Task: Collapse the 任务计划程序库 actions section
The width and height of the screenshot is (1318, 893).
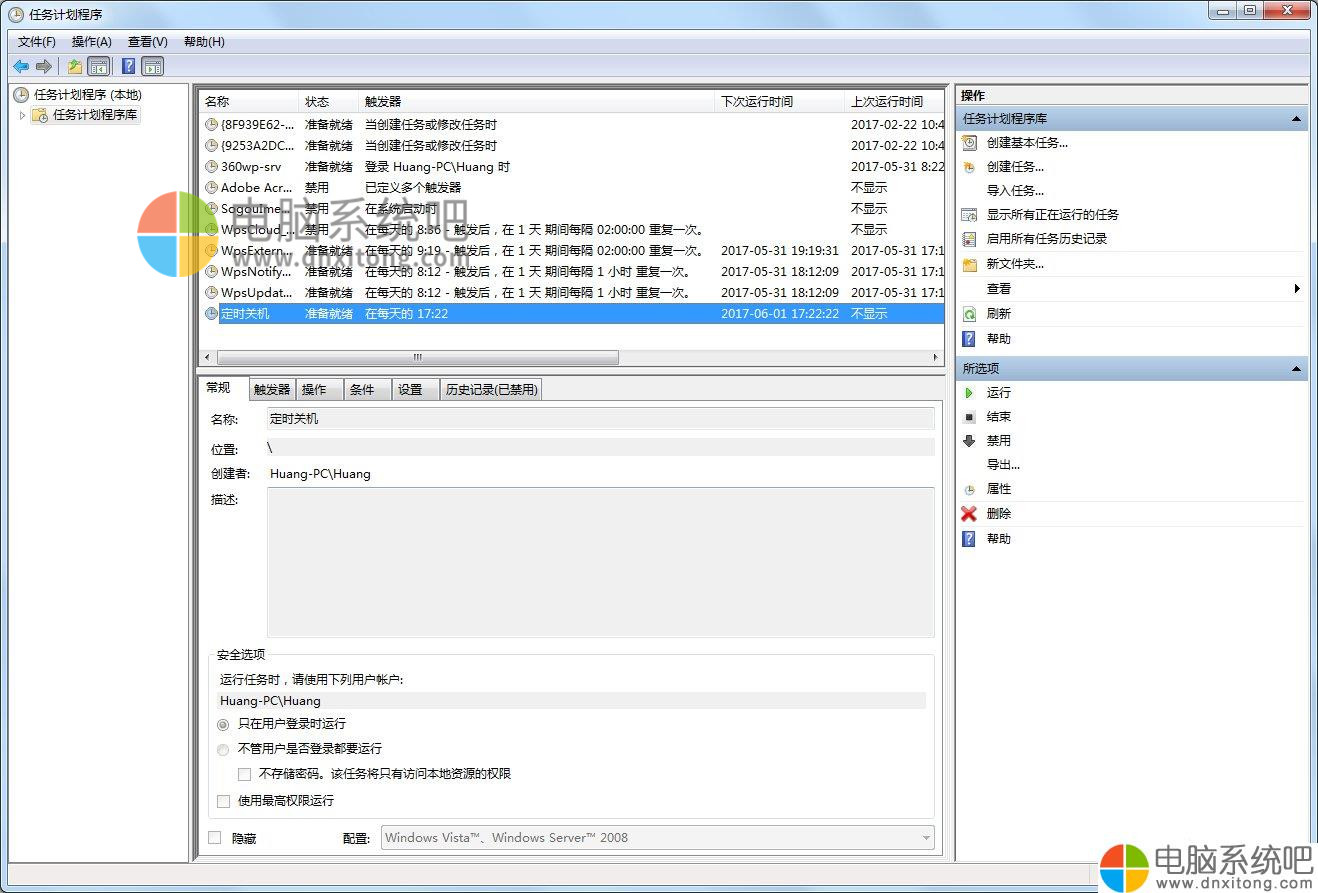Action: [1296, 119]
